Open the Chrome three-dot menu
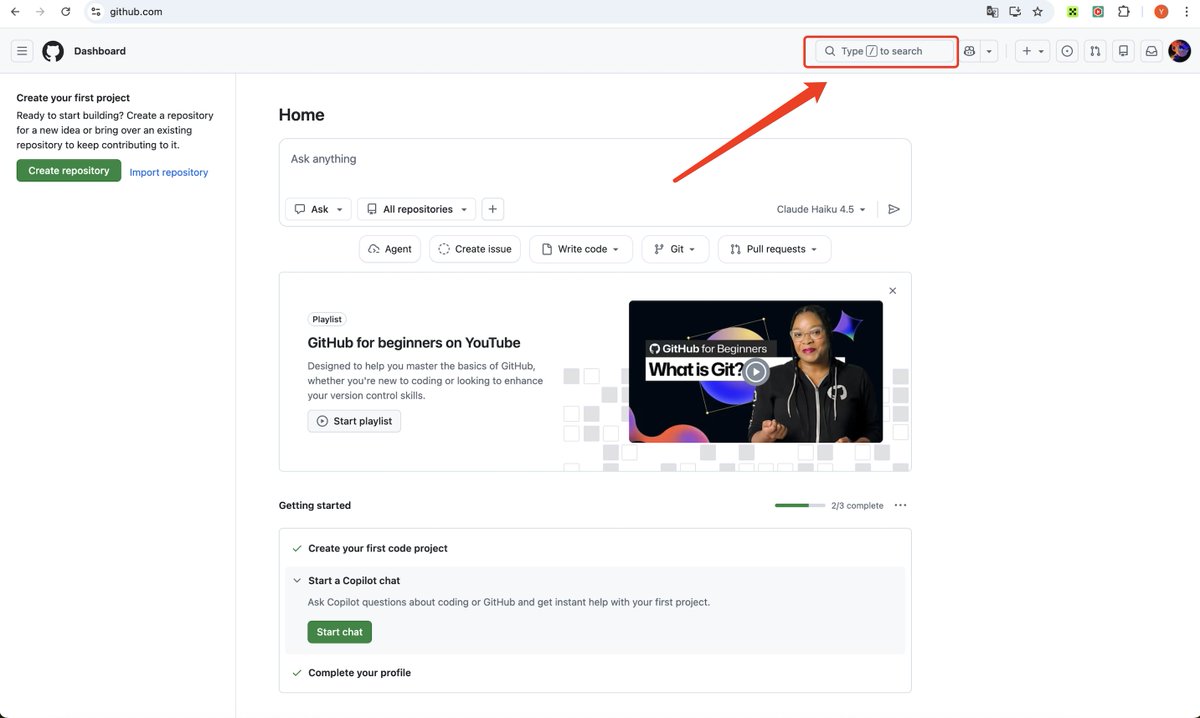This screenshot has height=718, width=1200. point(1187,12)
